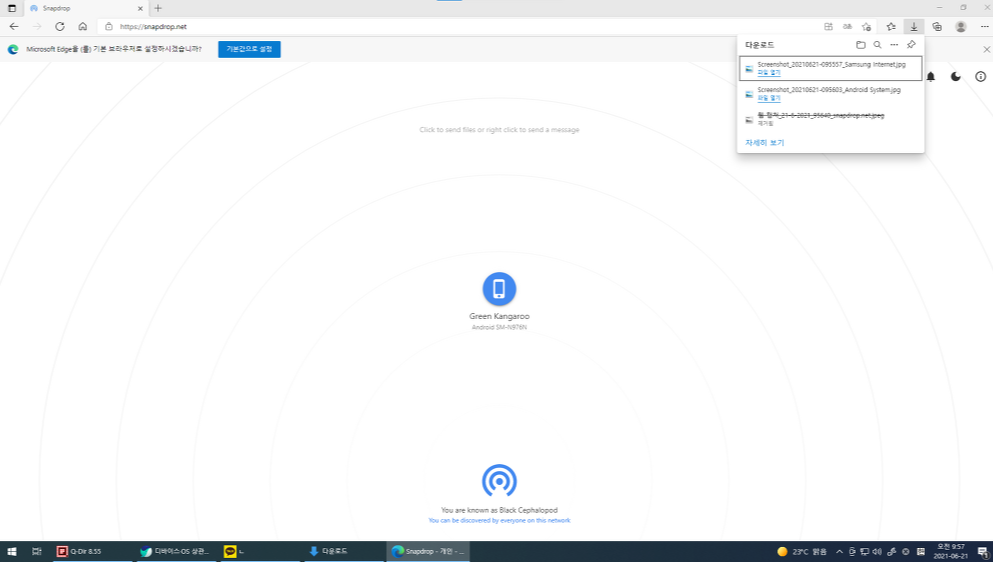Add this page to favorites

866,27
